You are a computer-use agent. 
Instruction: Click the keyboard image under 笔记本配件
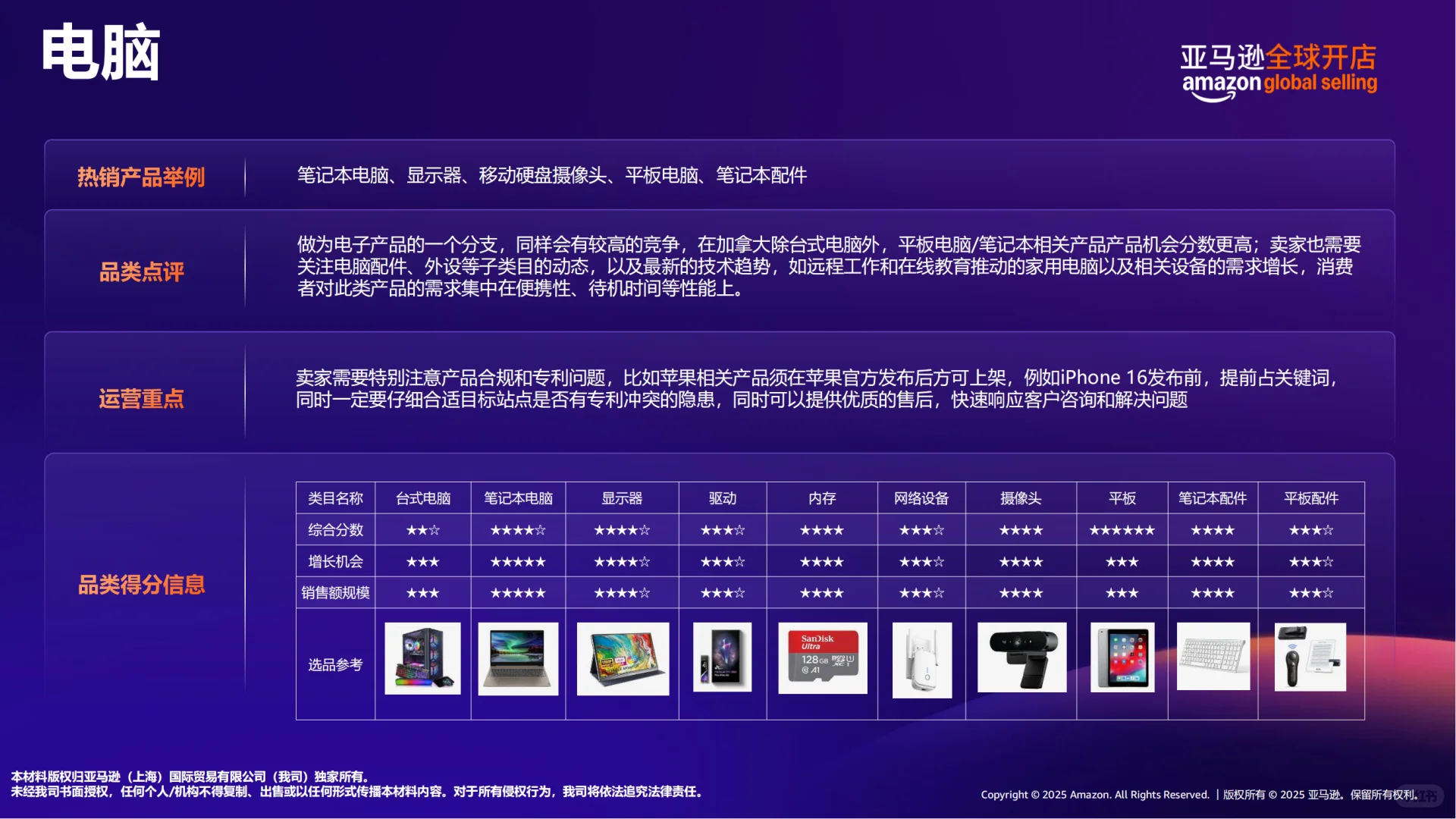(1213, 658)
